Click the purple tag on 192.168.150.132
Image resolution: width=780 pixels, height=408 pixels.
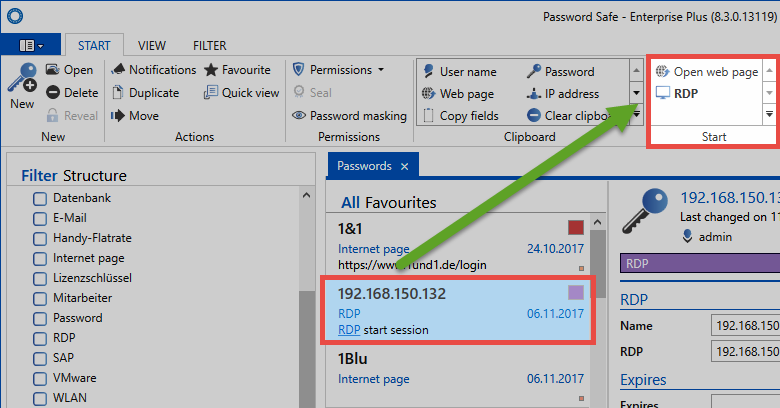pos(575,292)
